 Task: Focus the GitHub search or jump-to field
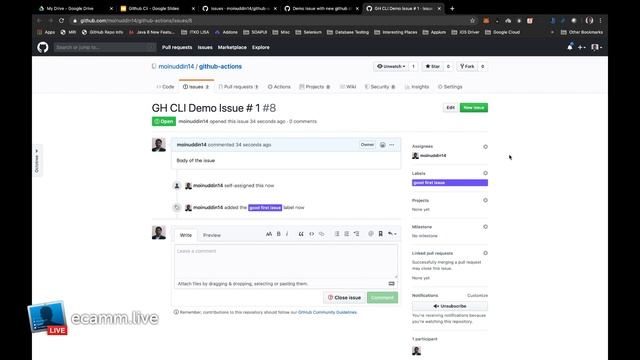point(104,47)
